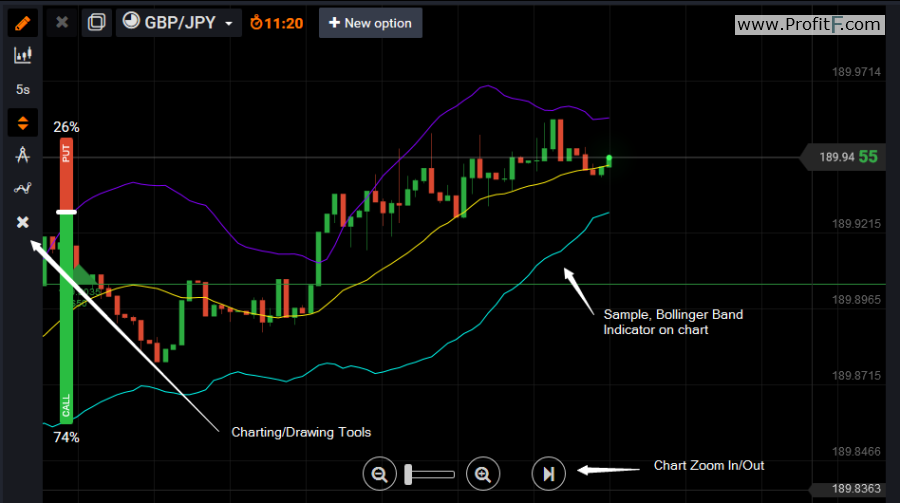Toggle the orange up/down arrows icon

pos(22,122)
